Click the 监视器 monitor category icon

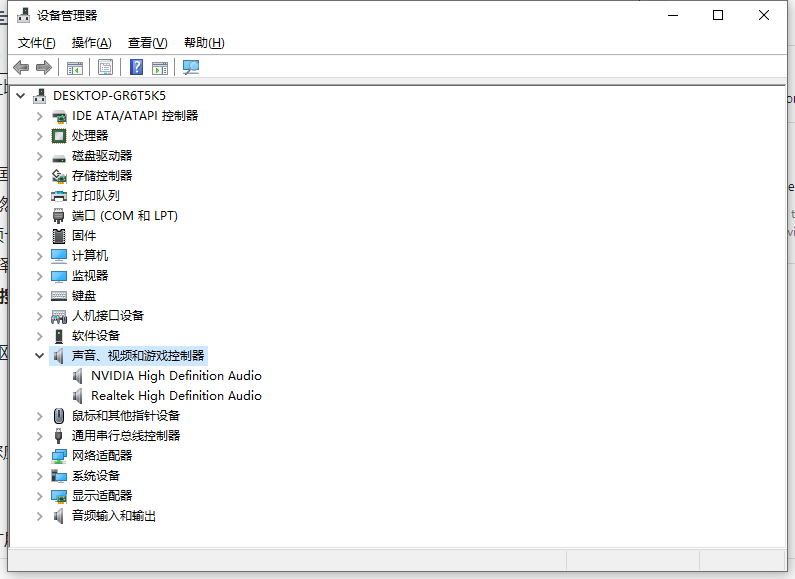(x=59, y=276)
